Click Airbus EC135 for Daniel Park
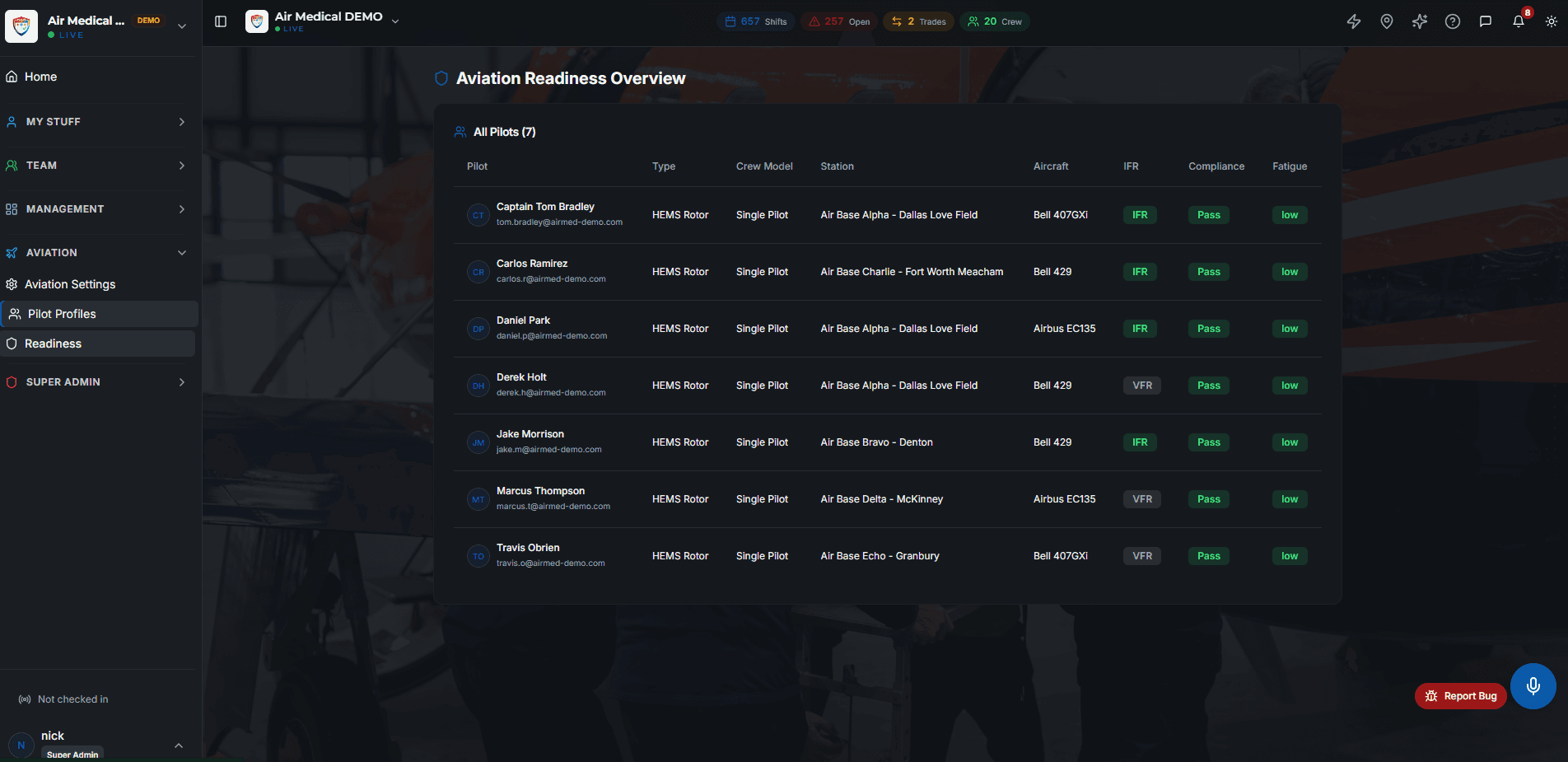This screenshot has width=1568, height=762. coord(1064,329)
